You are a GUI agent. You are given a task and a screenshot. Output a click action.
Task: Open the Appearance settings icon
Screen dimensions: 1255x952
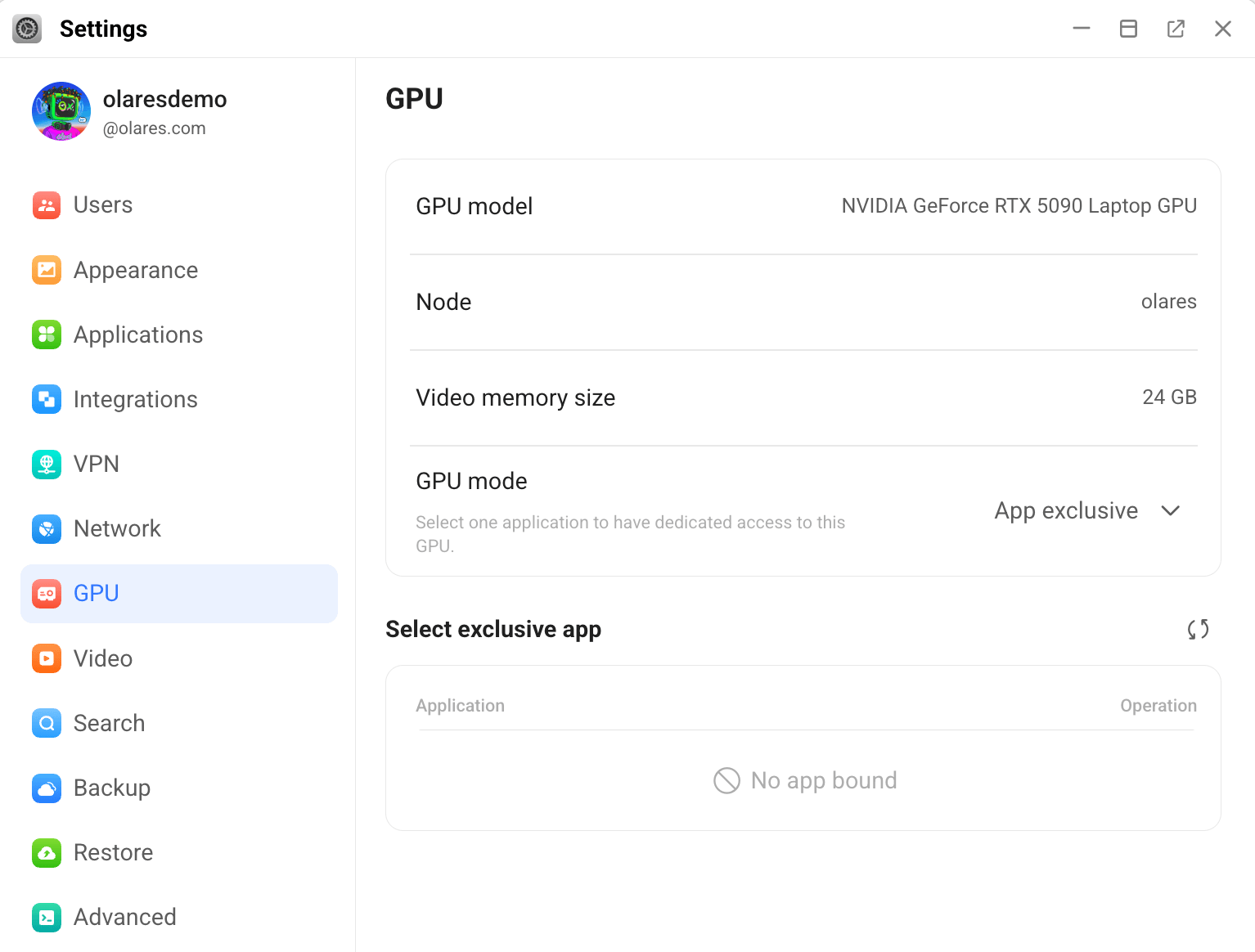click(x=47, y=270)
